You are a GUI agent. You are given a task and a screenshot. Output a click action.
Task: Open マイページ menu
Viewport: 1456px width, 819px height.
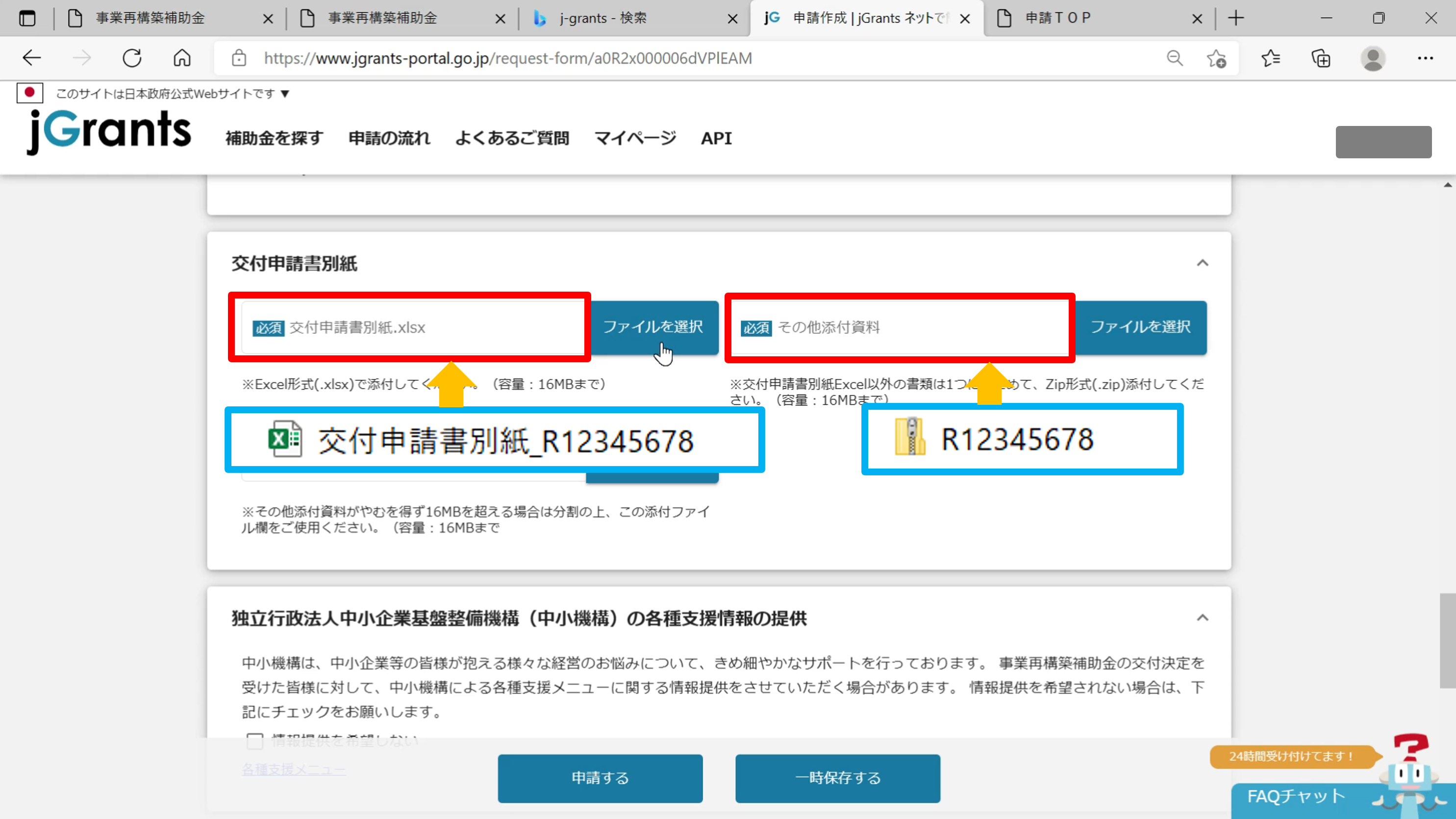tap(635, 138)
